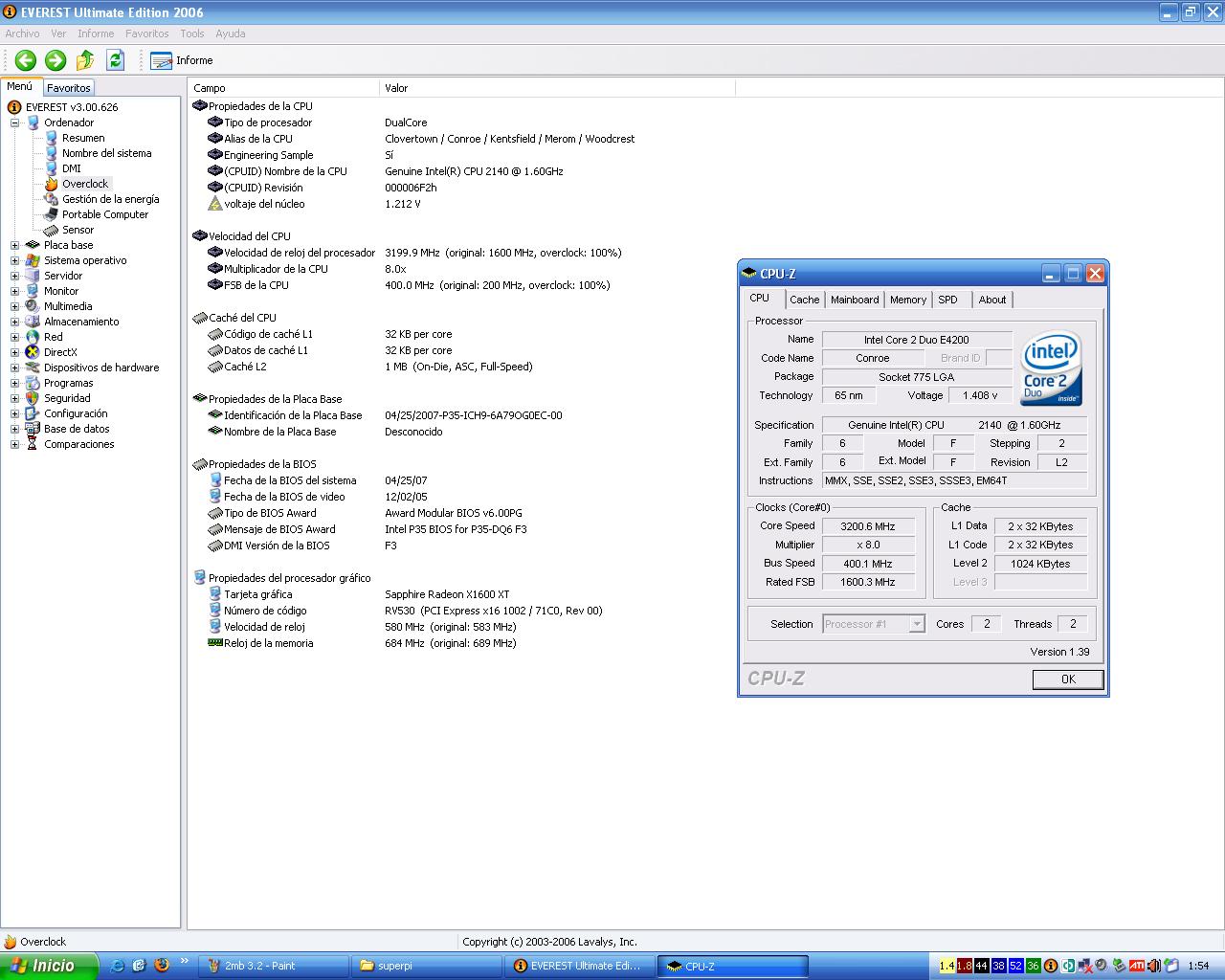Click the Red network icon in the tree
The width and height of the screenshot is (1225, 980).
pos(33,337)
